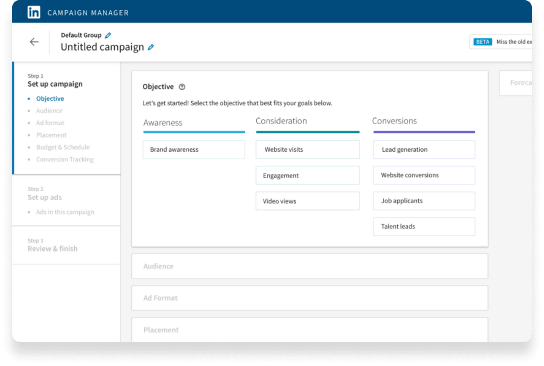Go to Audience in step sidebar
544x366 pixels.
(x=49, y=111)
